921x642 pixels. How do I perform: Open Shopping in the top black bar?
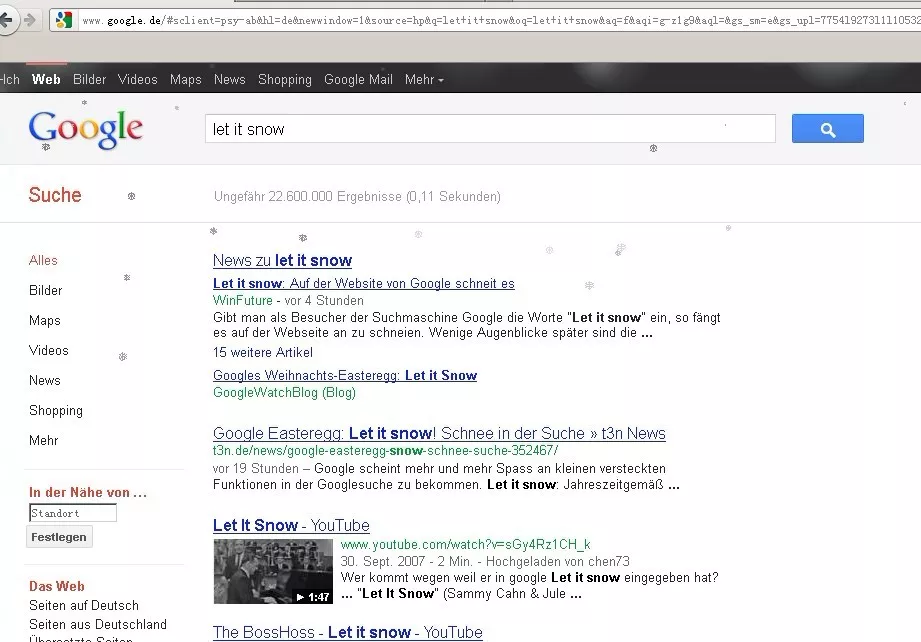click(285, 79)
